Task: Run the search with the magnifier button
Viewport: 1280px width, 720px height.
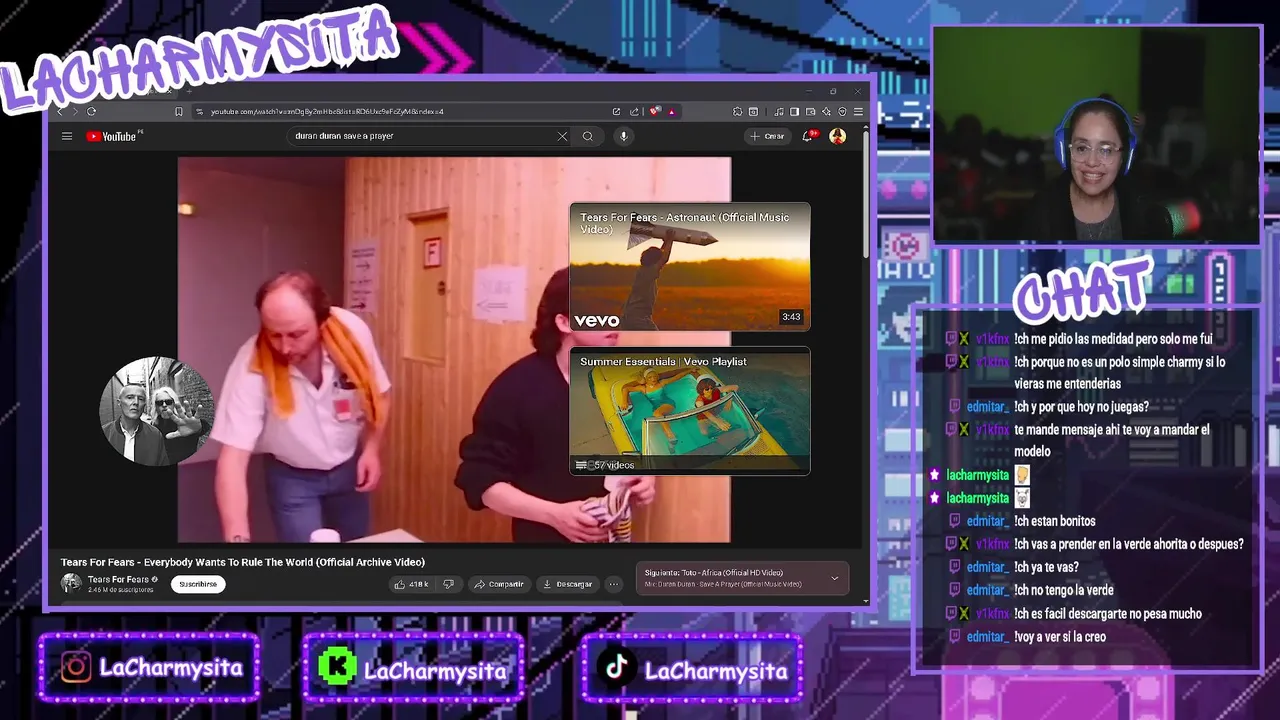Action: coord(588,136)
